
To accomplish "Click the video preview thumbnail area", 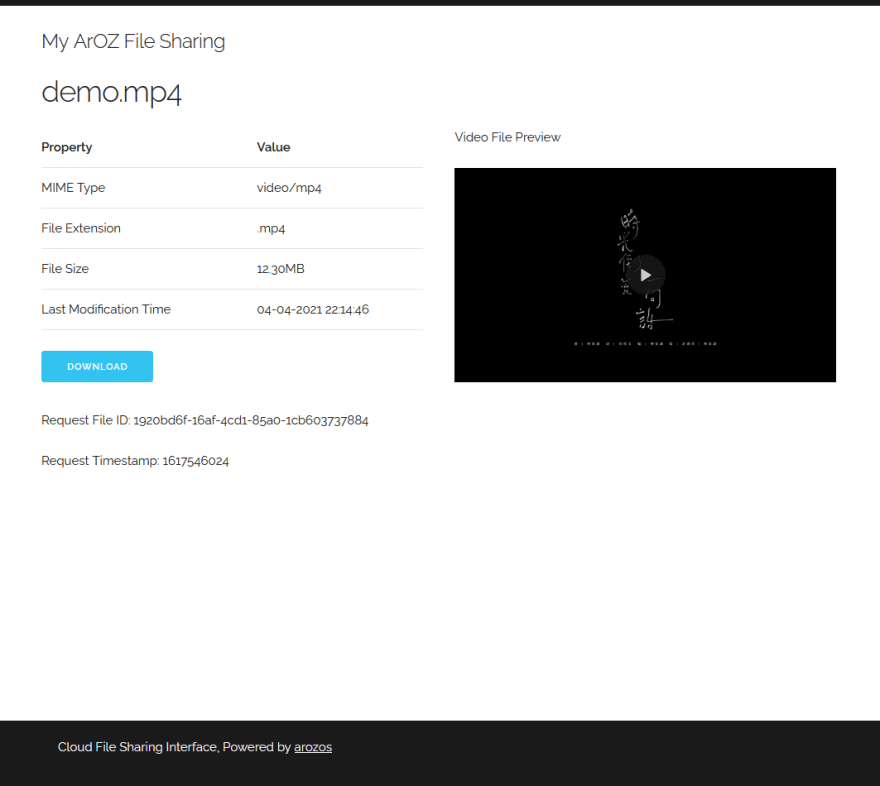I will point(645,275).
